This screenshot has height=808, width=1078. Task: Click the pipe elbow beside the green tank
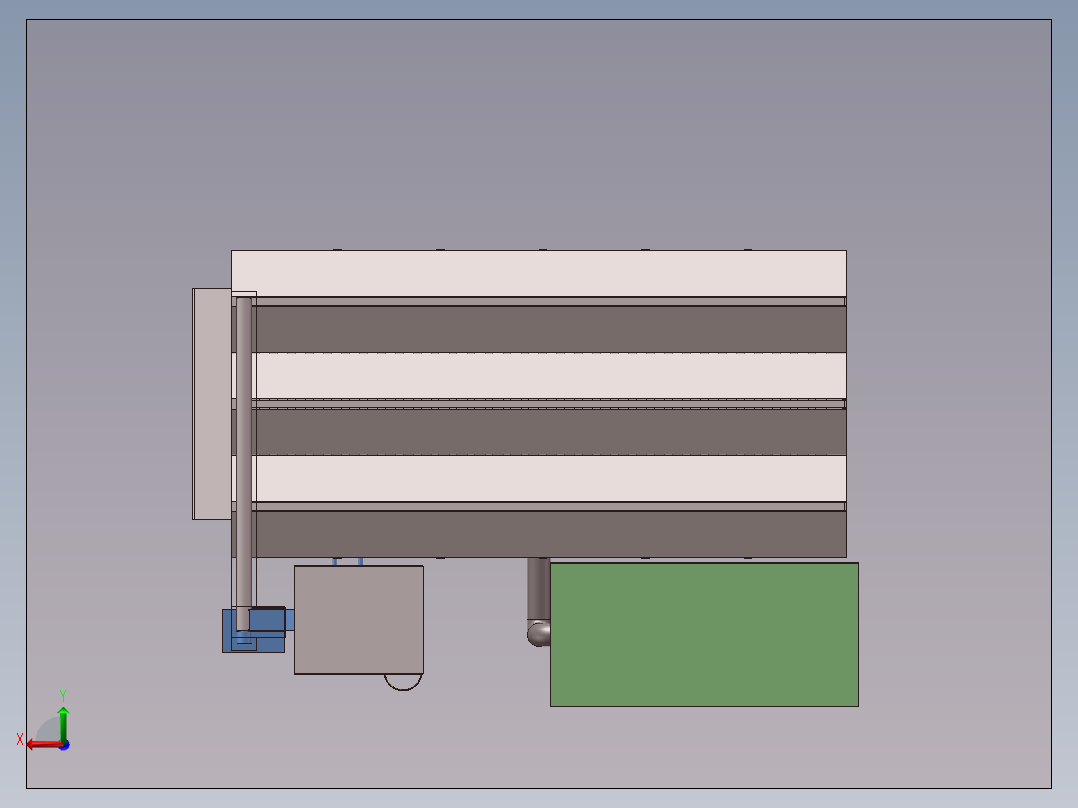coord(538,633)
